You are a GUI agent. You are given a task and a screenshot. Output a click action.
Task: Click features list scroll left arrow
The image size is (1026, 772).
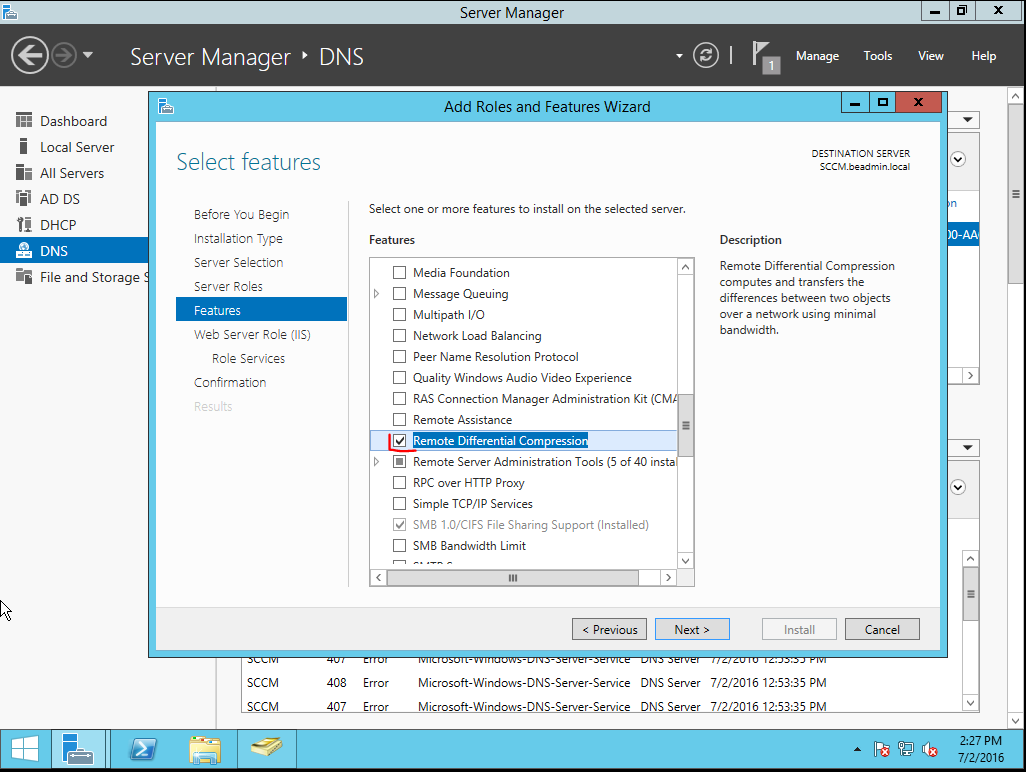tap(378, 578)
